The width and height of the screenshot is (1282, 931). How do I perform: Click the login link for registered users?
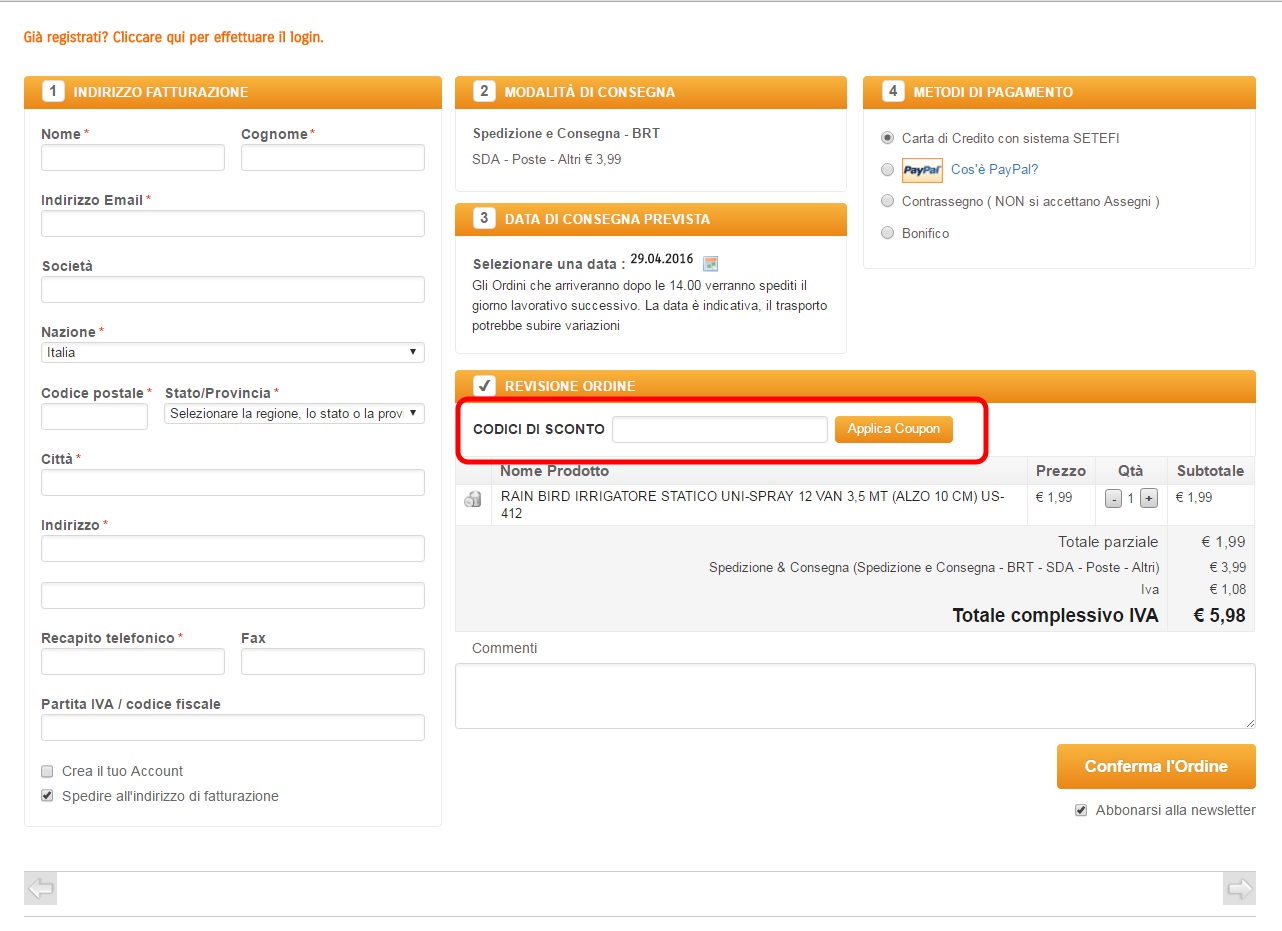click(x=173, y=37)
